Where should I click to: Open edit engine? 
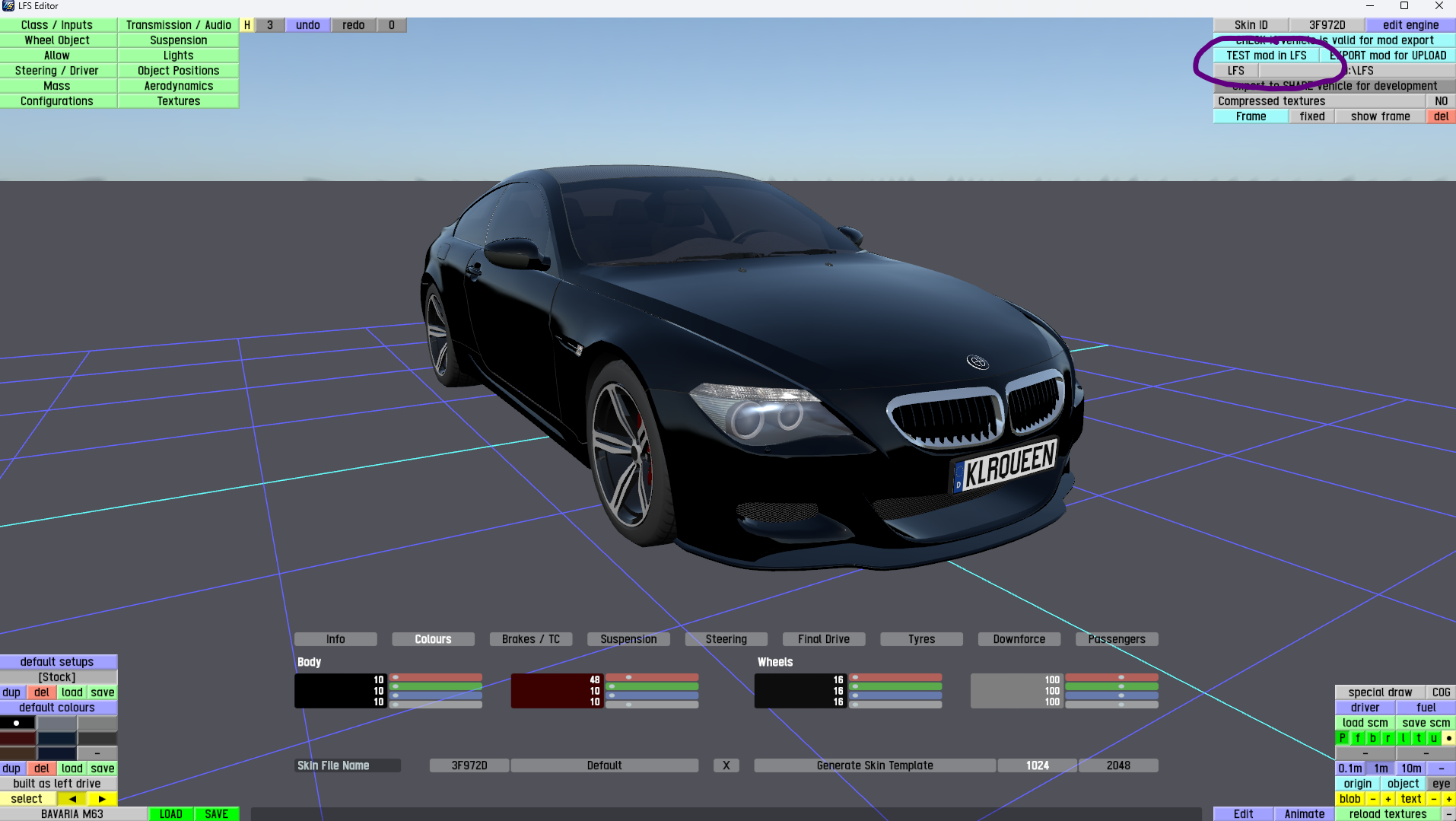pyautogui.click(x=1411, y=25)
